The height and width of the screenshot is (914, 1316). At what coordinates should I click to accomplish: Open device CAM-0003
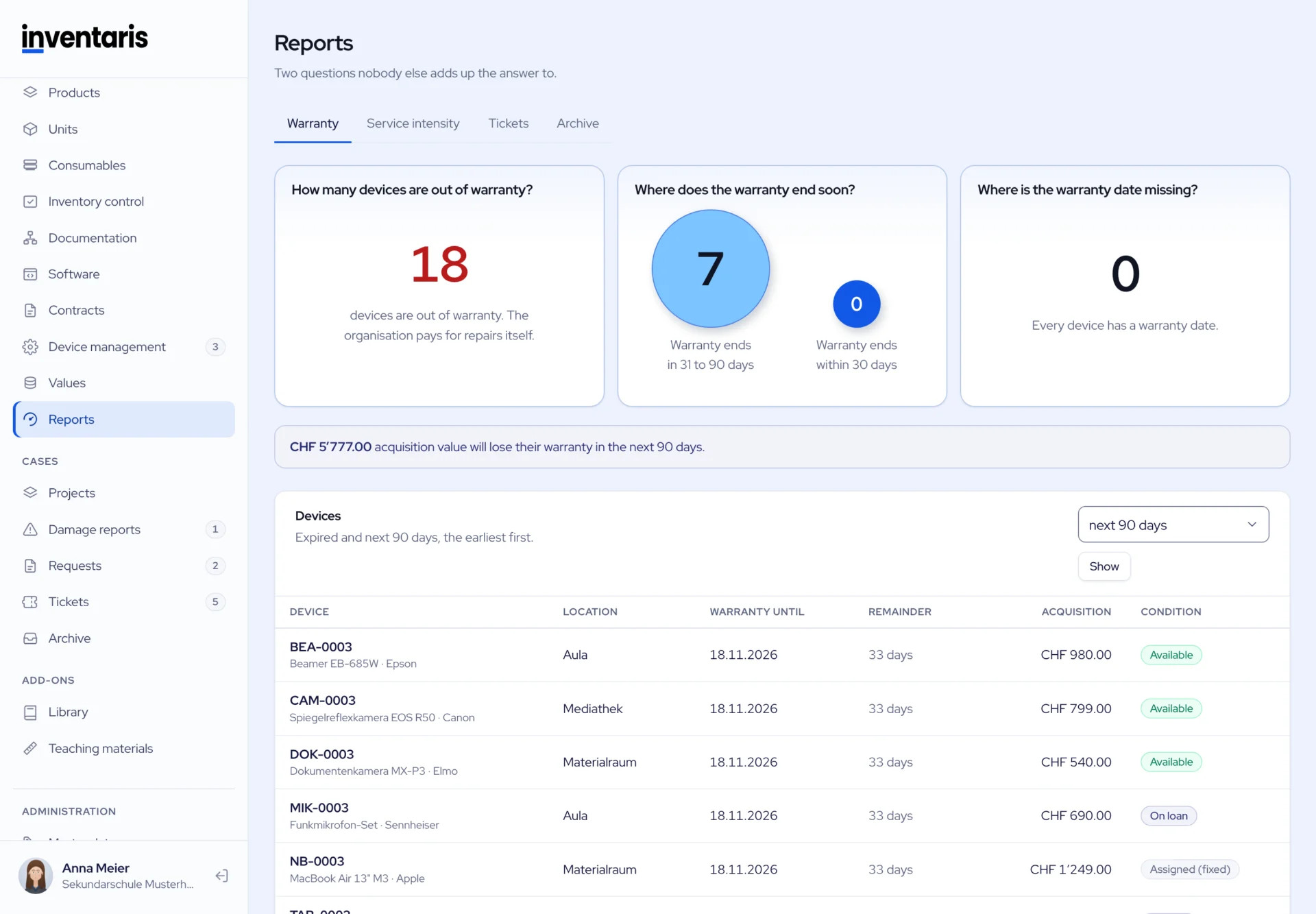pyautogui.click(x=322, y=700)
